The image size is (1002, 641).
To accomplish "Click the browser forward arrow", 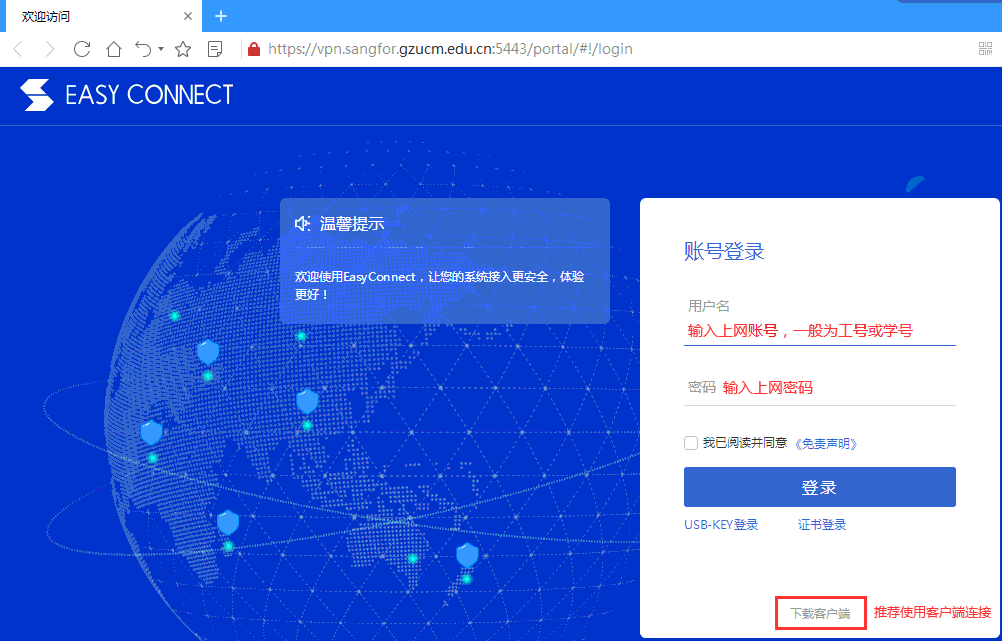I will point(49,49).
